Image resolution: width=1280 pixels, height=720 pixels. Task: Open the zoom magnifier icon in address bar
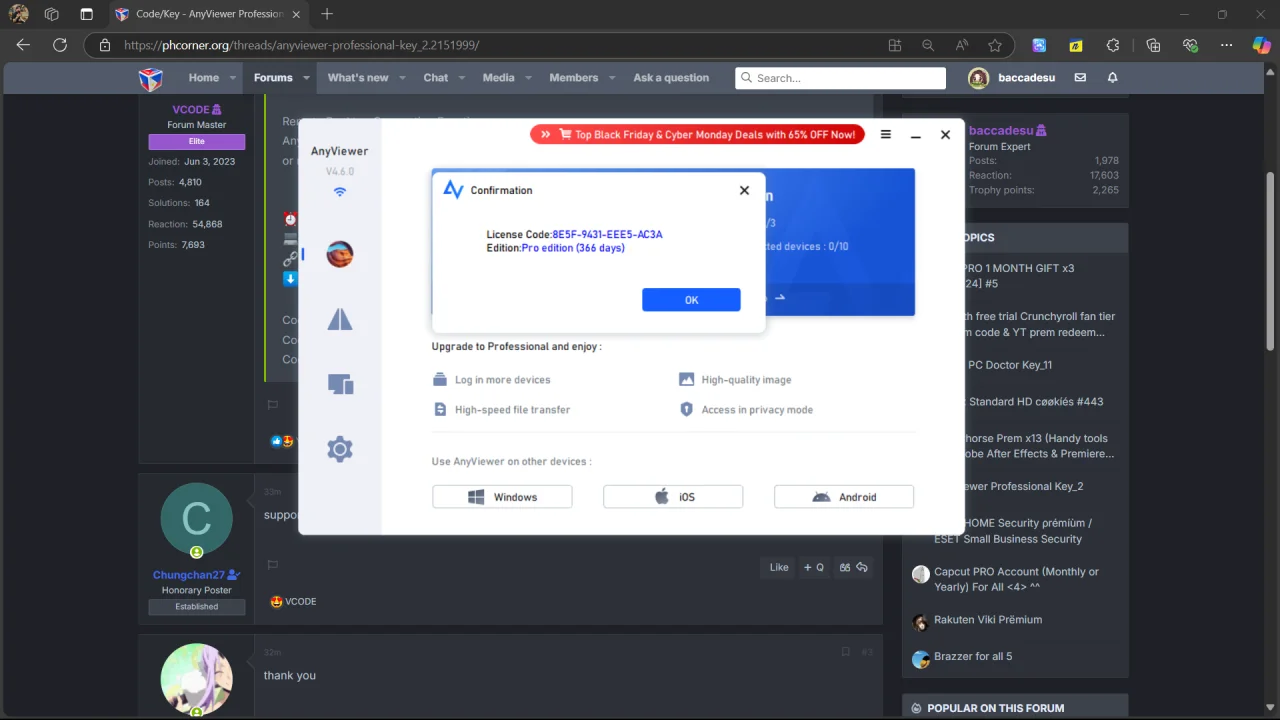pyautogui.click(x=928, y=45)
